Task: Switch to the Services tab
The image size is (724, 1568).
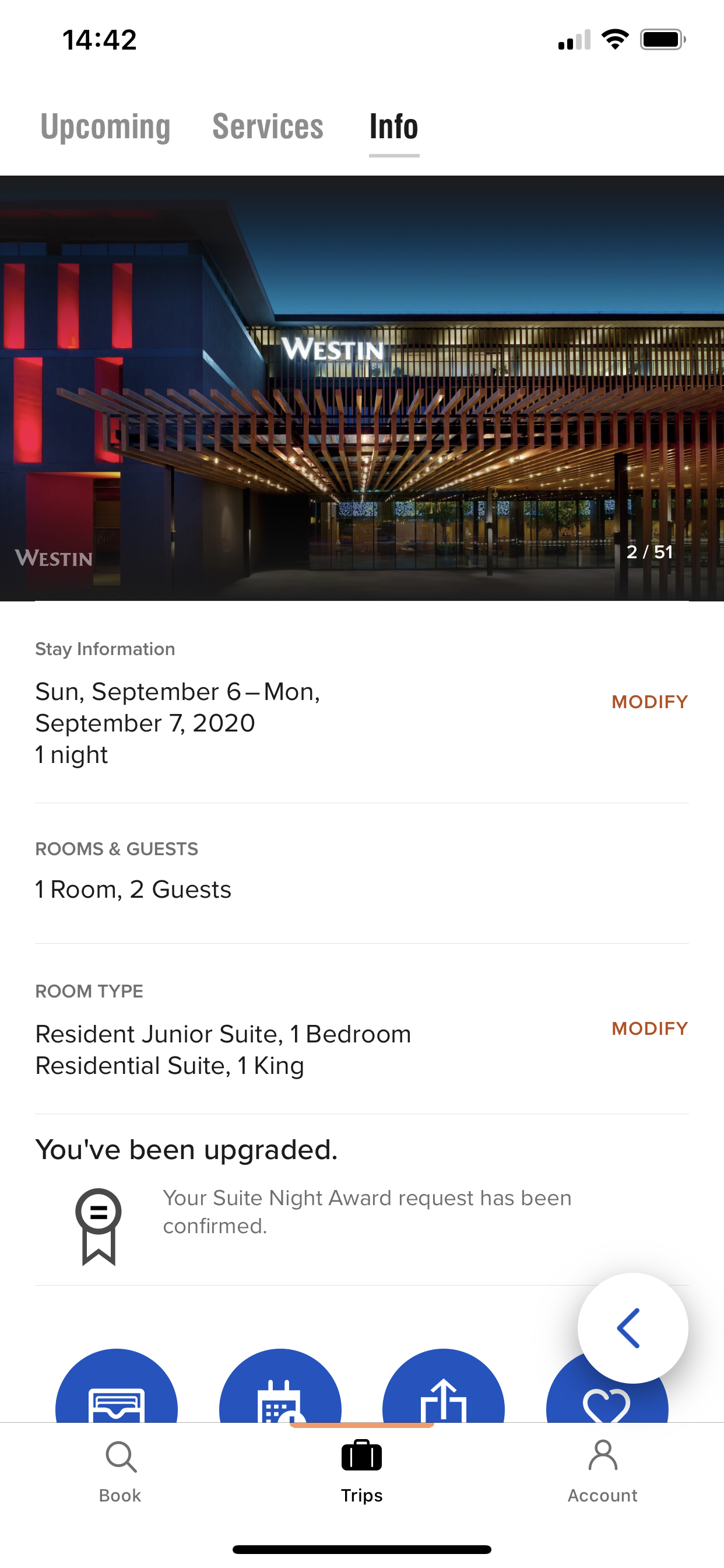Action: click(x=268, y=127)
